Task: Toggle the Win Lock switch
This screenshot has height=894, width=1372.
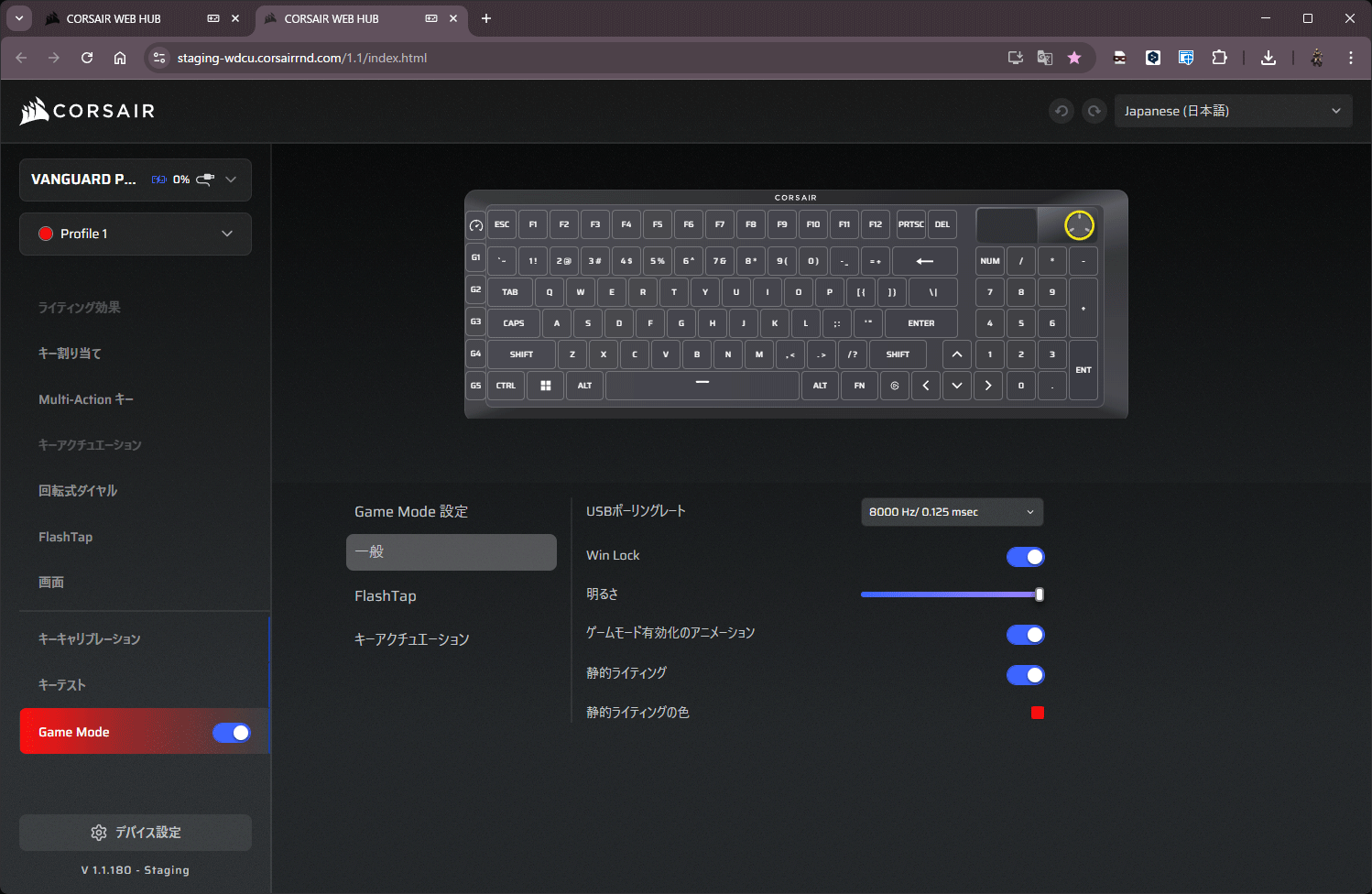Action: point(1025,557)
